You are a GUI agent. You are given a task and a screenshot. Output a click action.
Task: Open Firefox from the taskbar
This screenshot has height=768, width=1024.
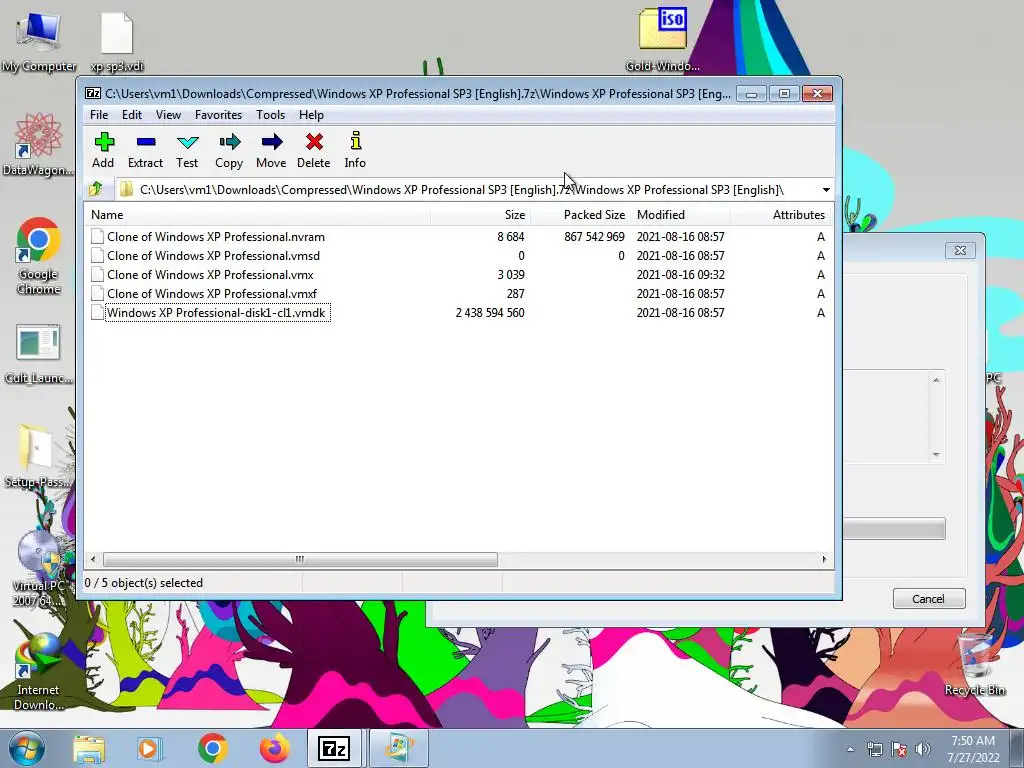click(x=274, y=748)
